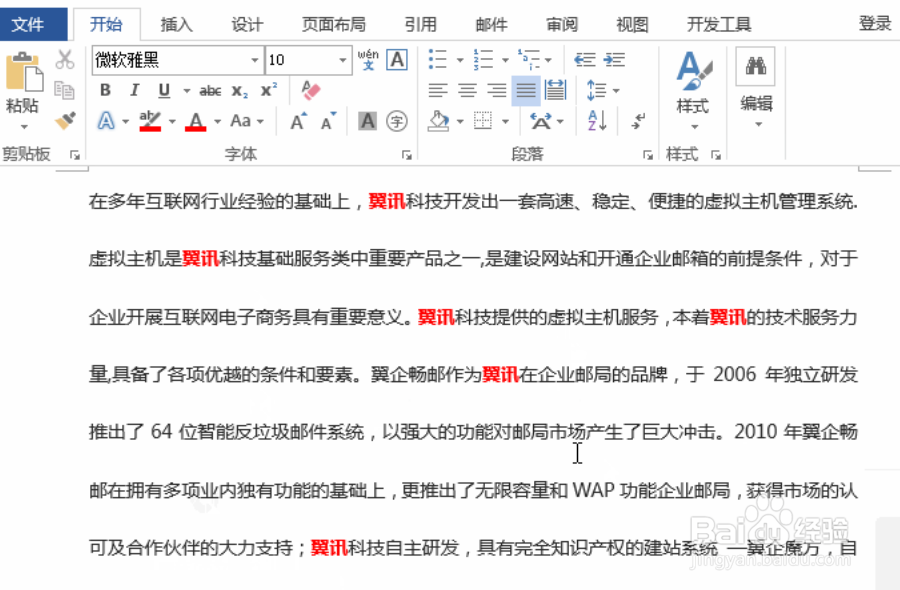Image resolution: width=900 pixels, height=590 pixels.
Task: Open underline style dropdown arrow
Action: tap(187, 91)
